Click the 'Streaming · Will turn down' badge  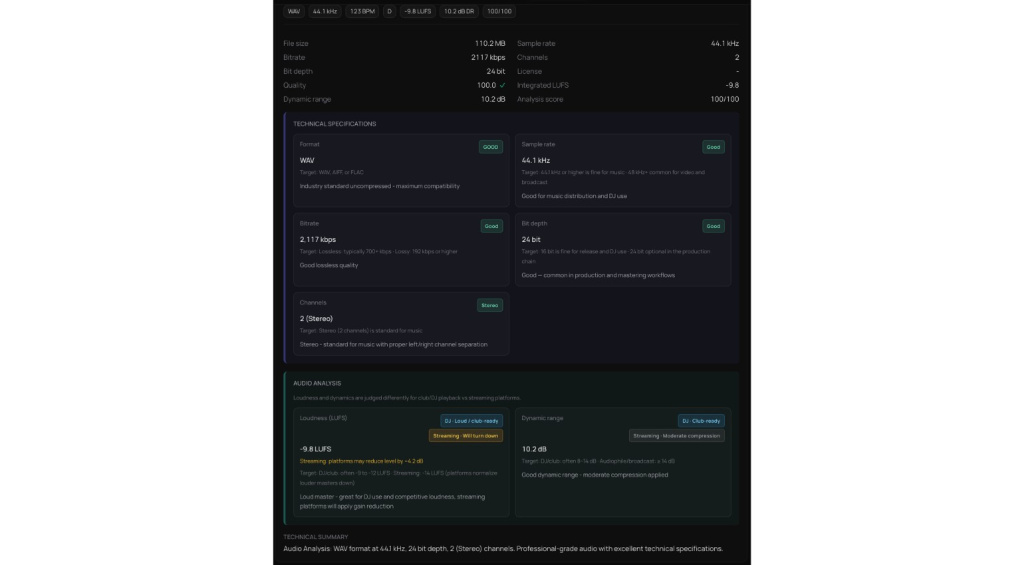[x=466, y=436]
